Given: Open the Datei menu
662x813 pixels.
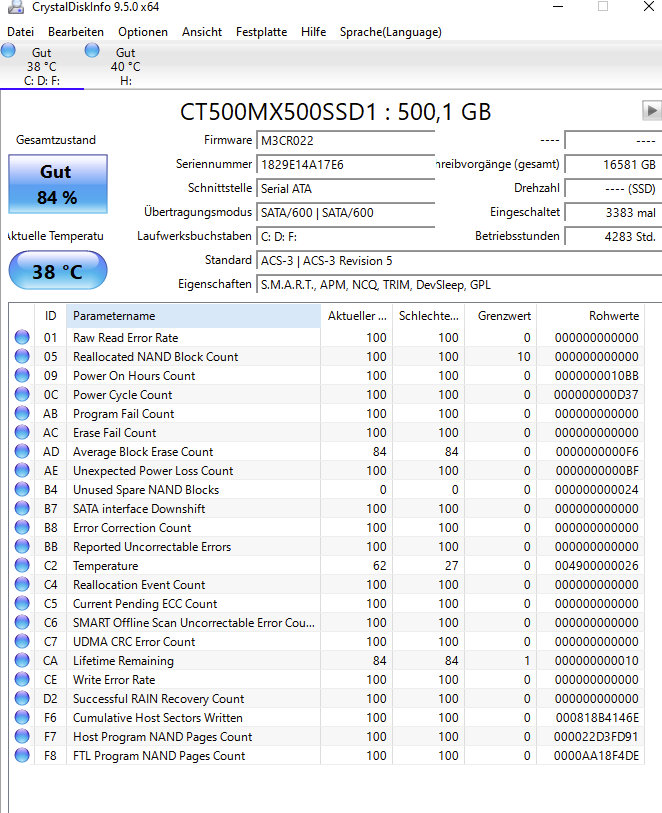Looking at the screenshot, I should tap(21, 32).
